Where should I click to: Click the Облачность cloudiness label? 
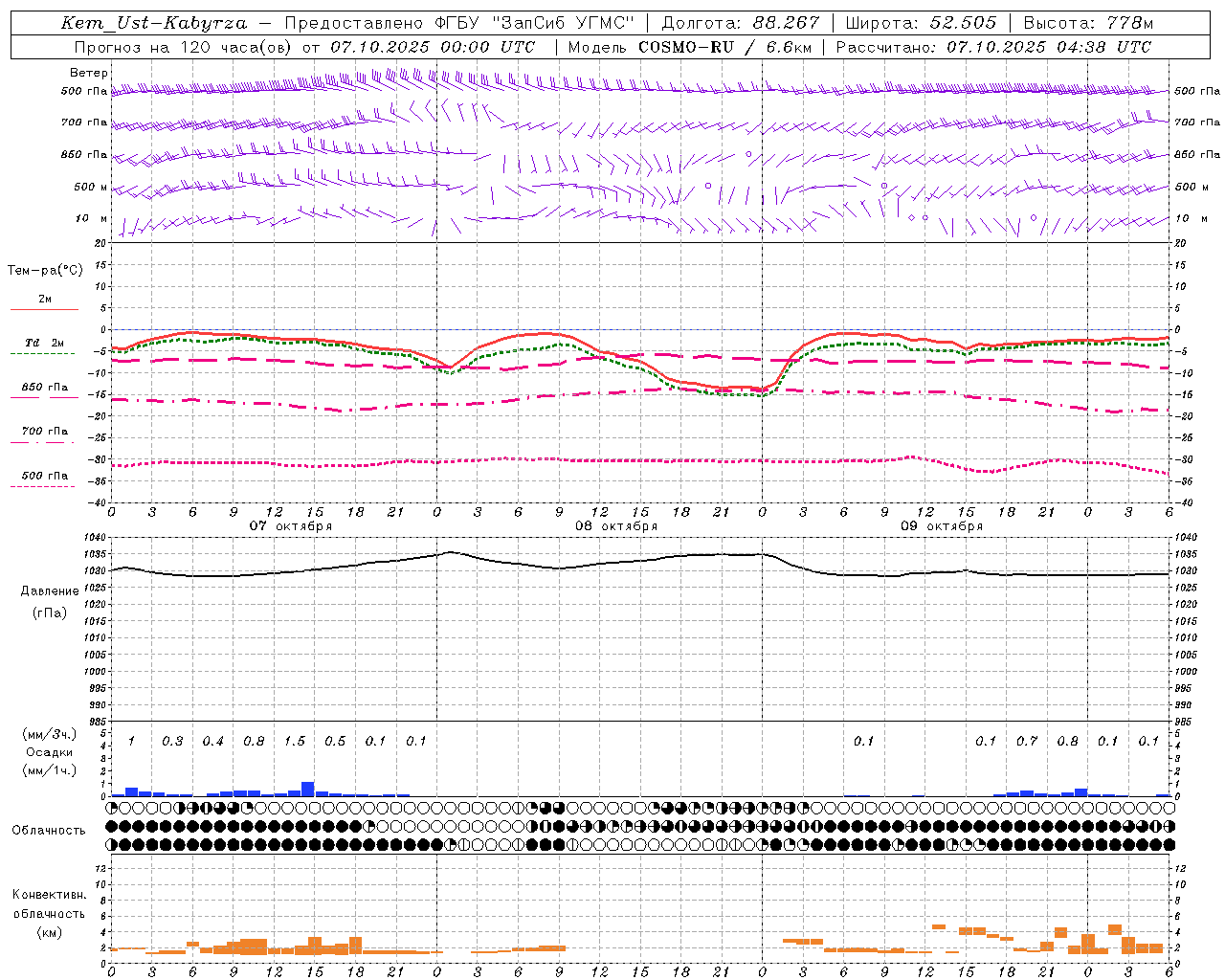pyautogui.click(x=49, y=831)
